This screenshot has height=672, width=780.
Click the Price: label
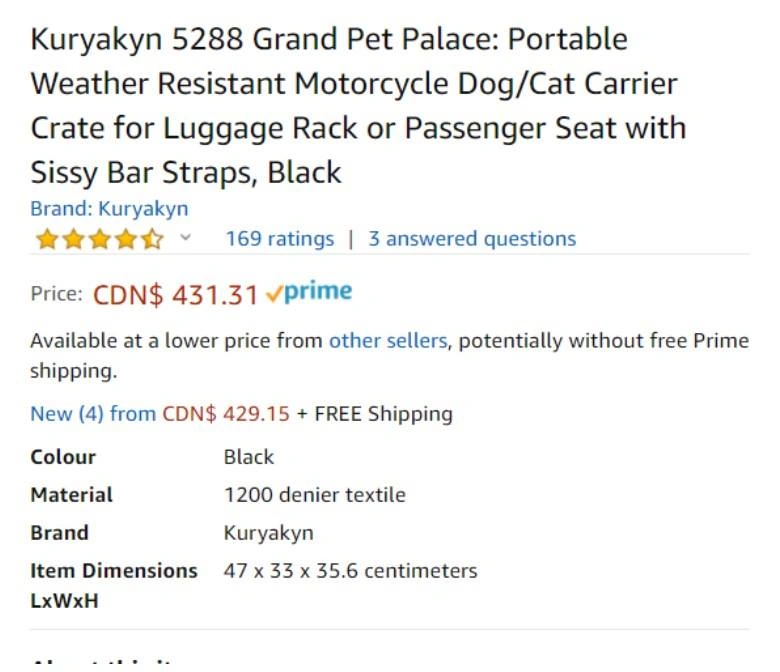point(56,294)
